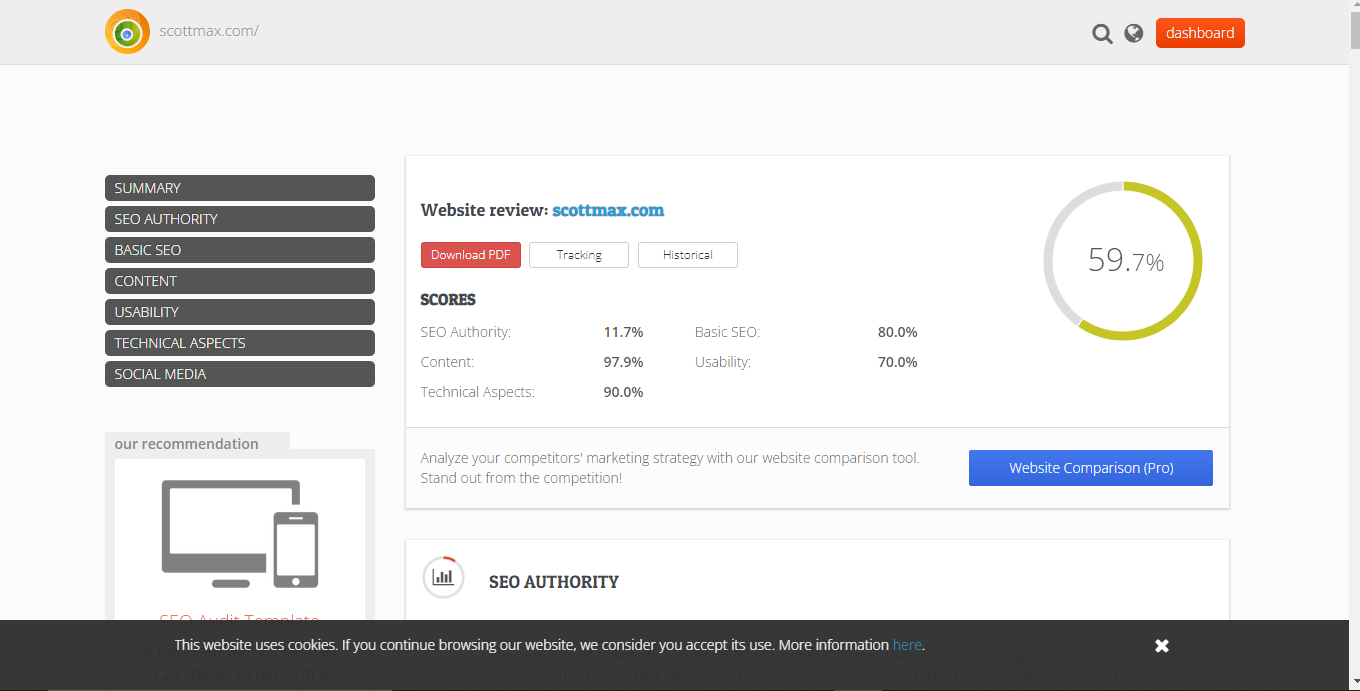
Task: Click the 'our recommendation' label
Action: point(187,444)
